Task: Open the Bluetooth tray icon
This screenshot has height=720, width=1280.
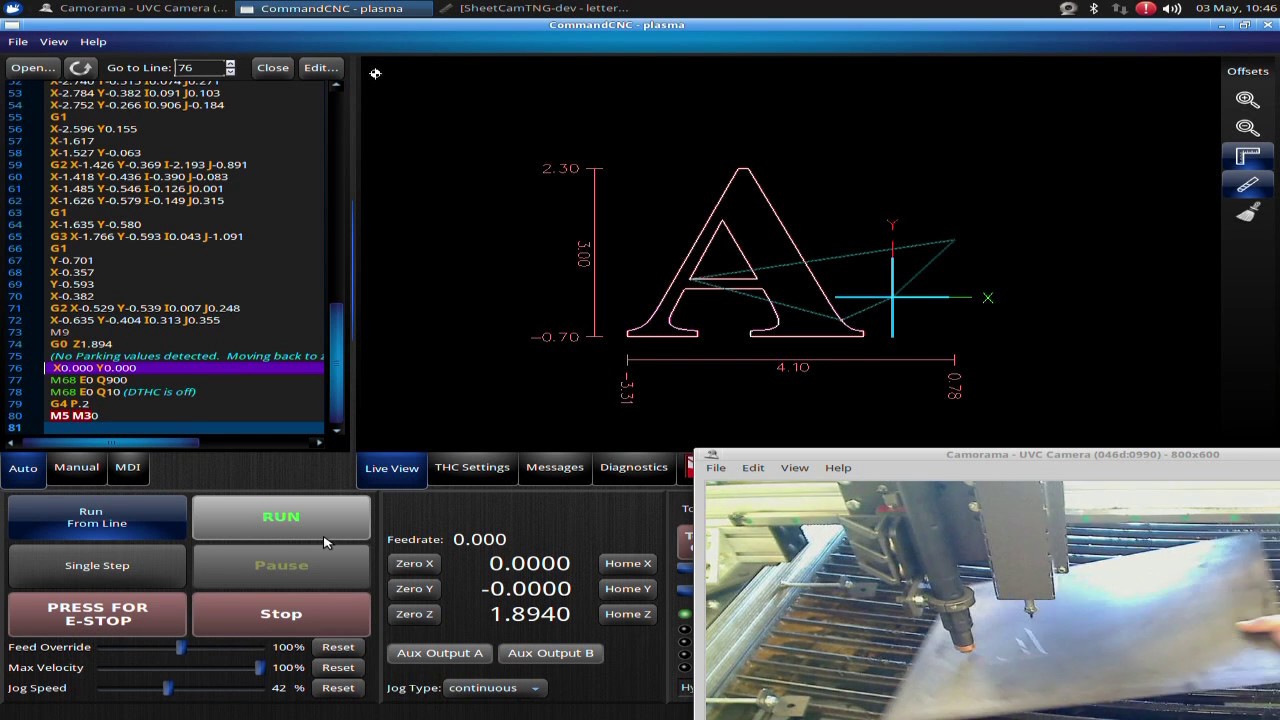Action: coord(1094,8)
